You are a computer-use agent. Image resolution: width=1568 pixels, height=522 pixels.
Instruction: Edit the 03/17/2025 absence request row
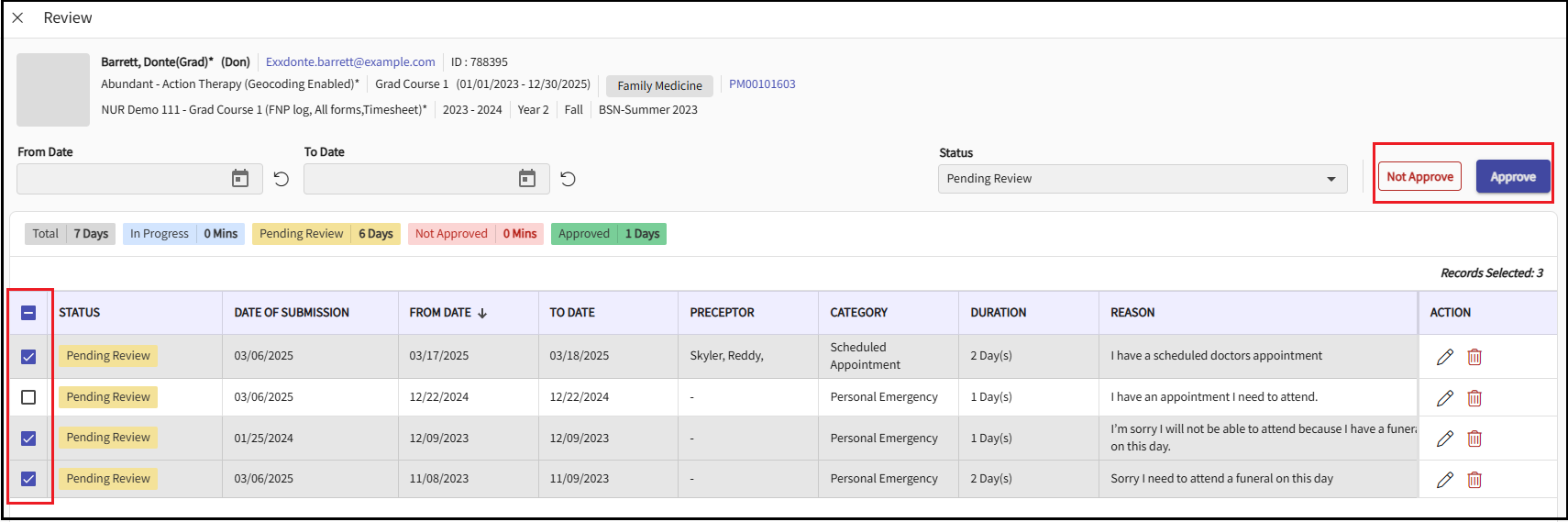click(x=1444, y=357)
